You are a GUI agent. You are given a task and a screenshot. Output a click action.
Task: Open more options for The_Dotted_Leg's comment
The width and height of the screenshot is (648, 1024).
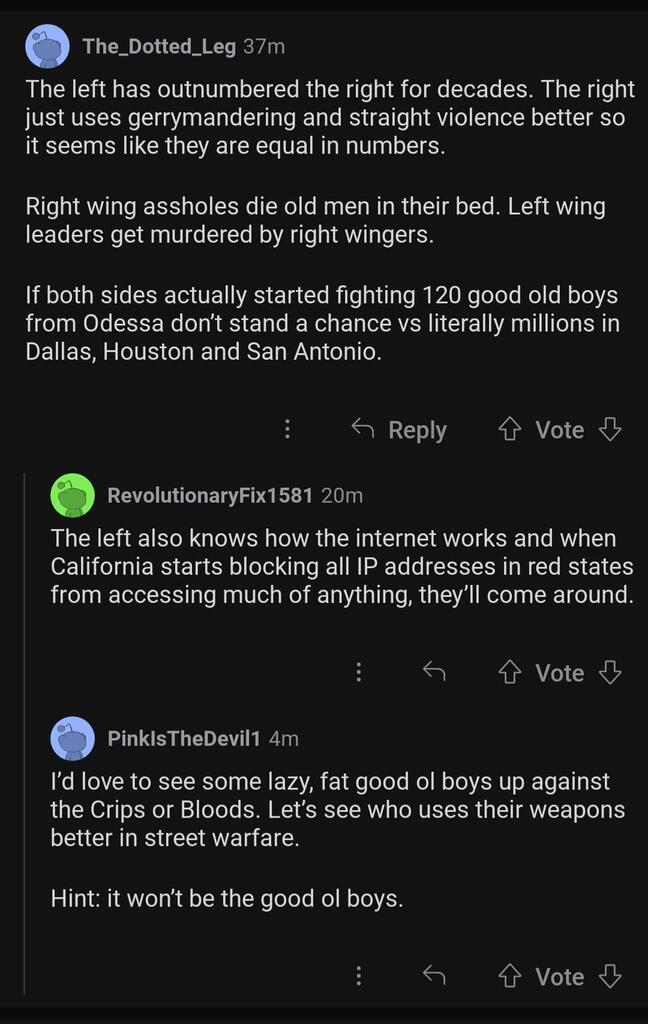point(287,430)
